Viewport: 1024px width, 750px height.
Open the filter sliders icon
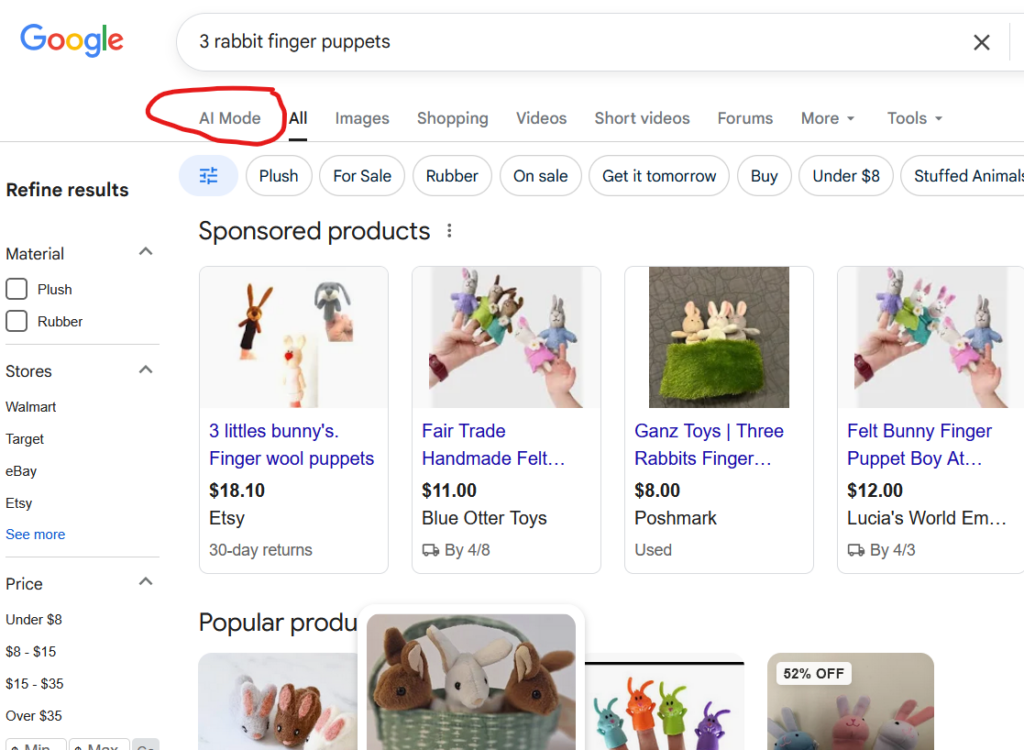(x=208, y=175)
